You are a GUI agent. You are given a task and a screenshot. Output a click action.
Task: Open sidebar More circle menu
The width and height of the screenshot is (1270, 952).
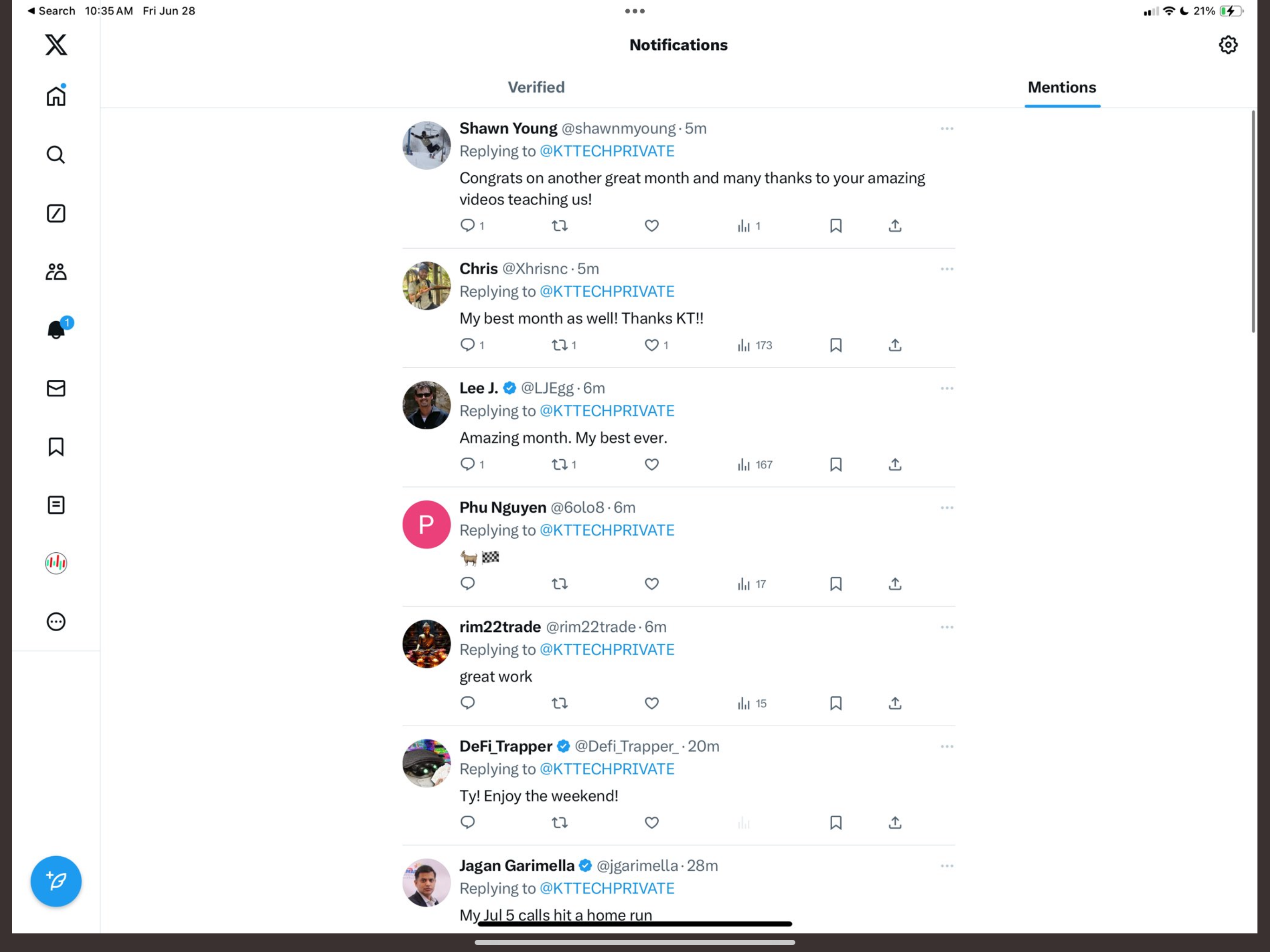pyautogui.click(x=56, y=622)
